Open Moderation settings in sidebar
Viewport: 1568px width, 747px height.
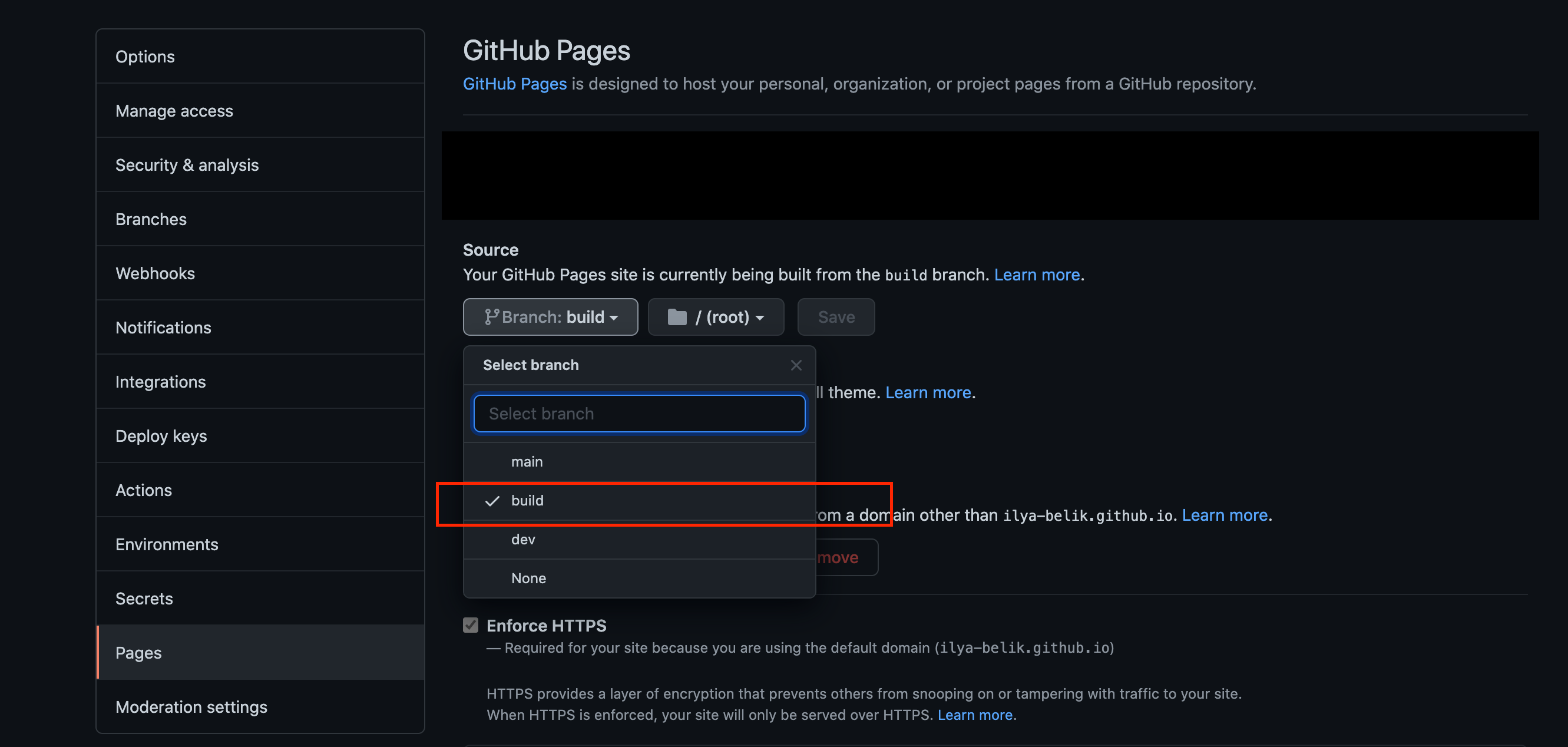click(x=191, y=707)
